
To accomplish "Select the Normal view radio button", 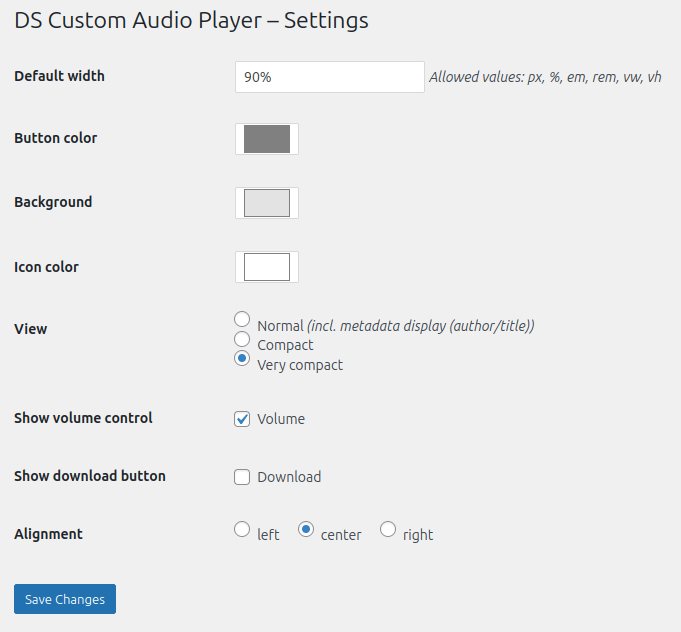I will [242, 319].
